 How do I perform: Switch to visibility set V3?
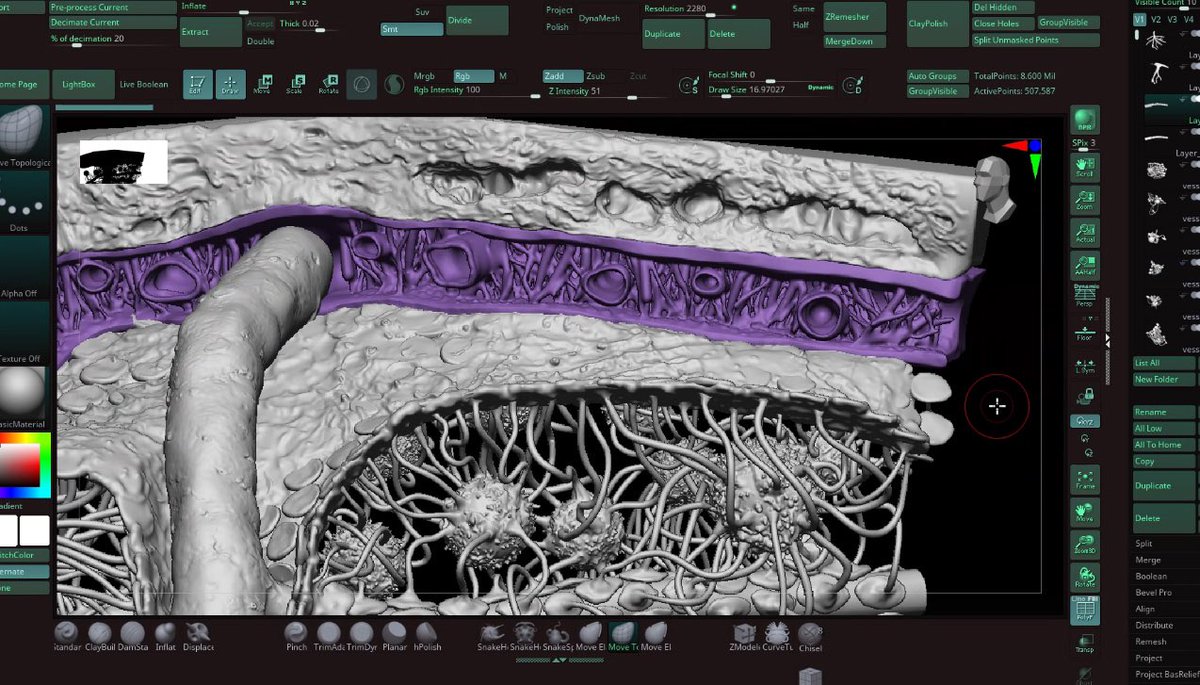pyautogui.click(x=1173, y=19)
